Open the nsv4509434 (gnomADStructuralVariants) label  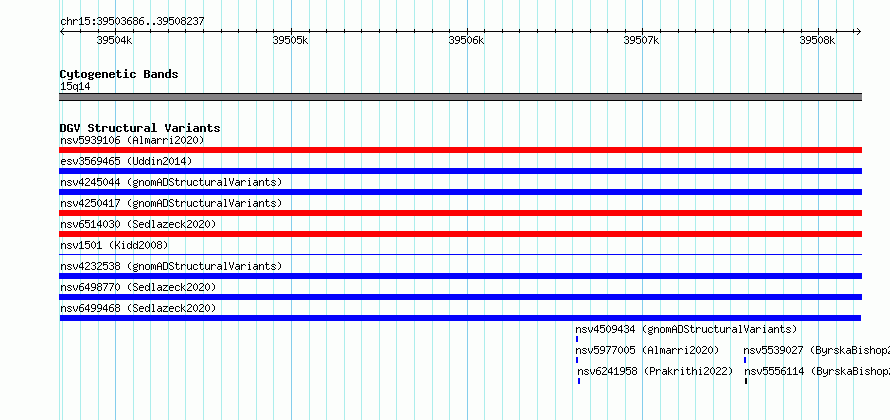[x=686, y=329]
